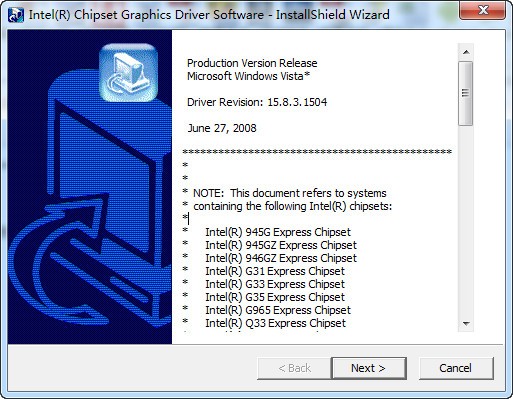
Task: Click the disabled Back button
Action: coord(294,368)
